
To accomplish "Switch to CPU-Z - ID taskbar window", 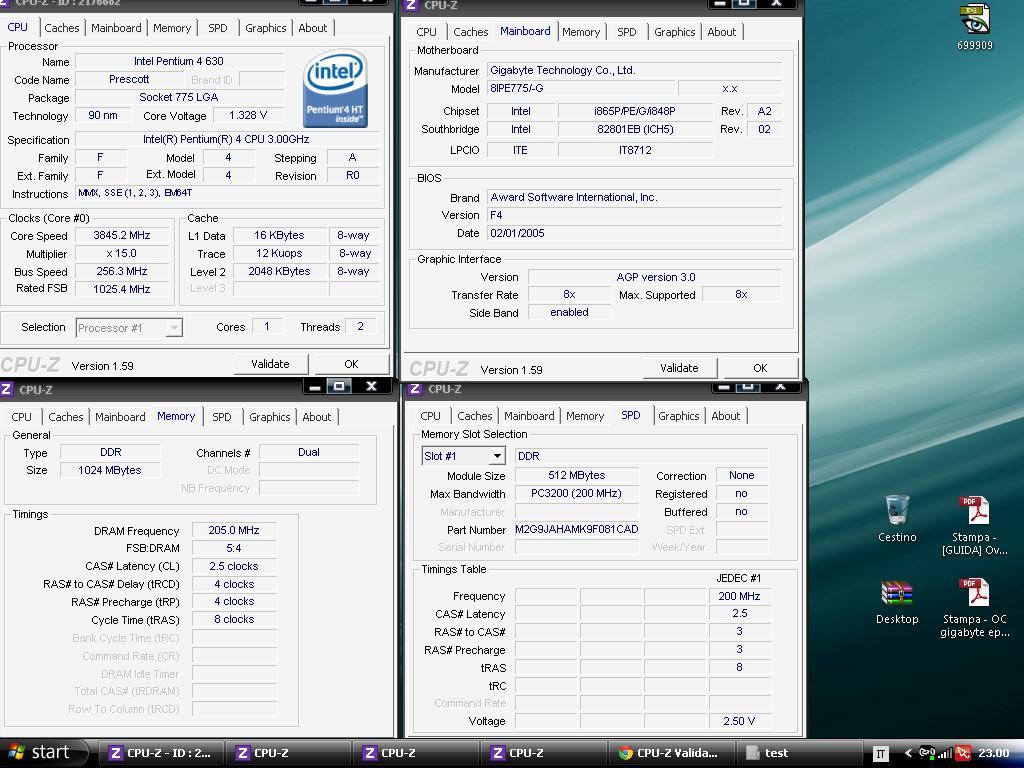I will point(161,753).
